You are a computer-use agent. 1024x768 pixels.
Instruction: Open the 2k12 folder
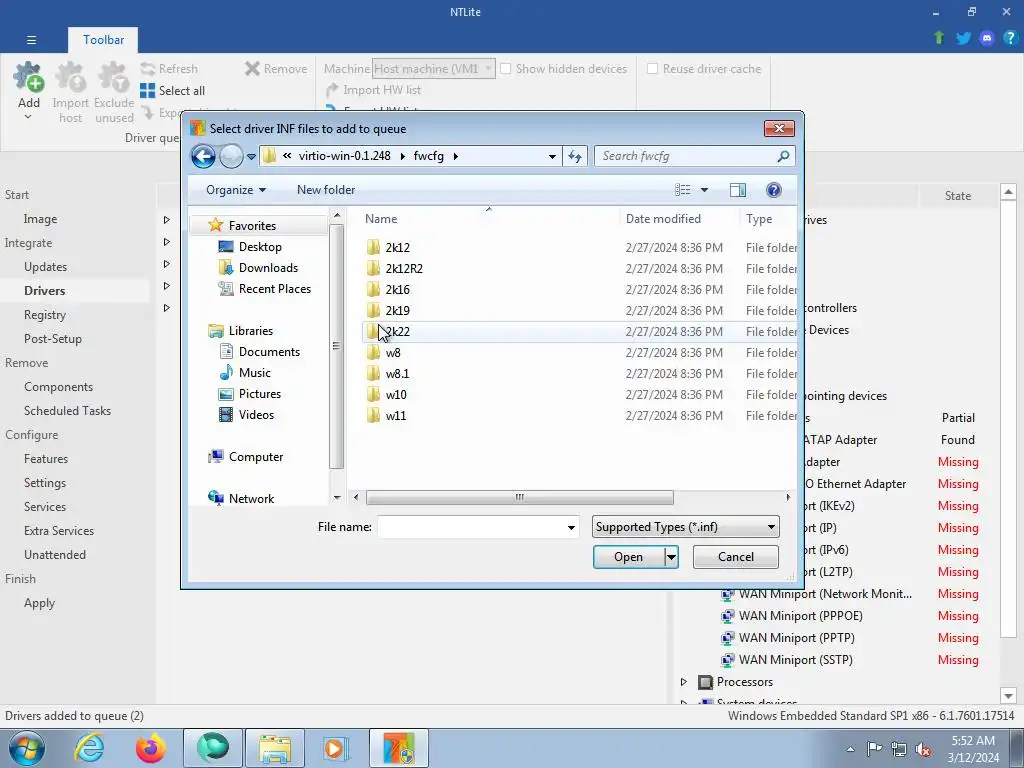[397, 248]
